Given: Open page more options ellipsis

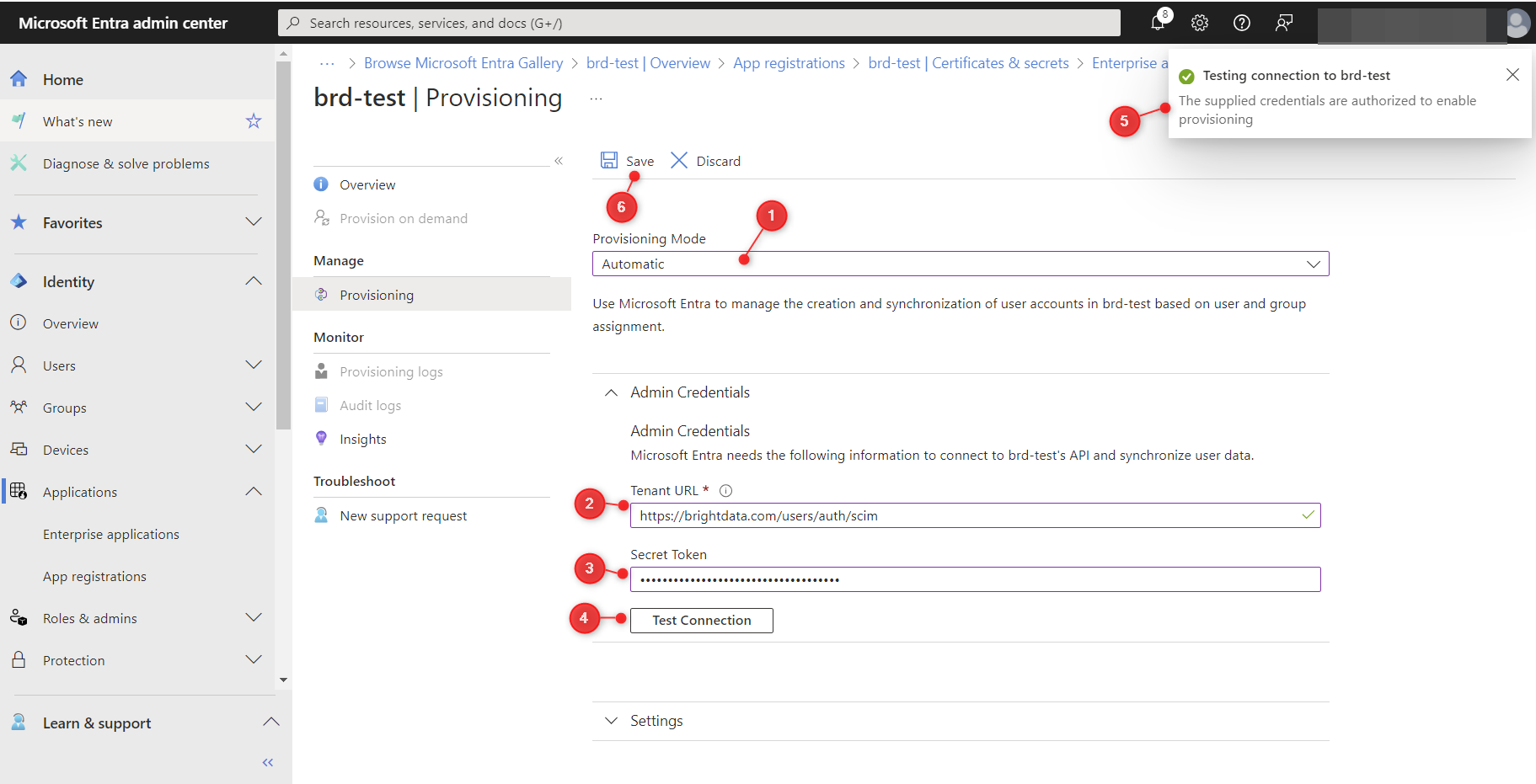Looking at the screenshot, I should point(596,99).
